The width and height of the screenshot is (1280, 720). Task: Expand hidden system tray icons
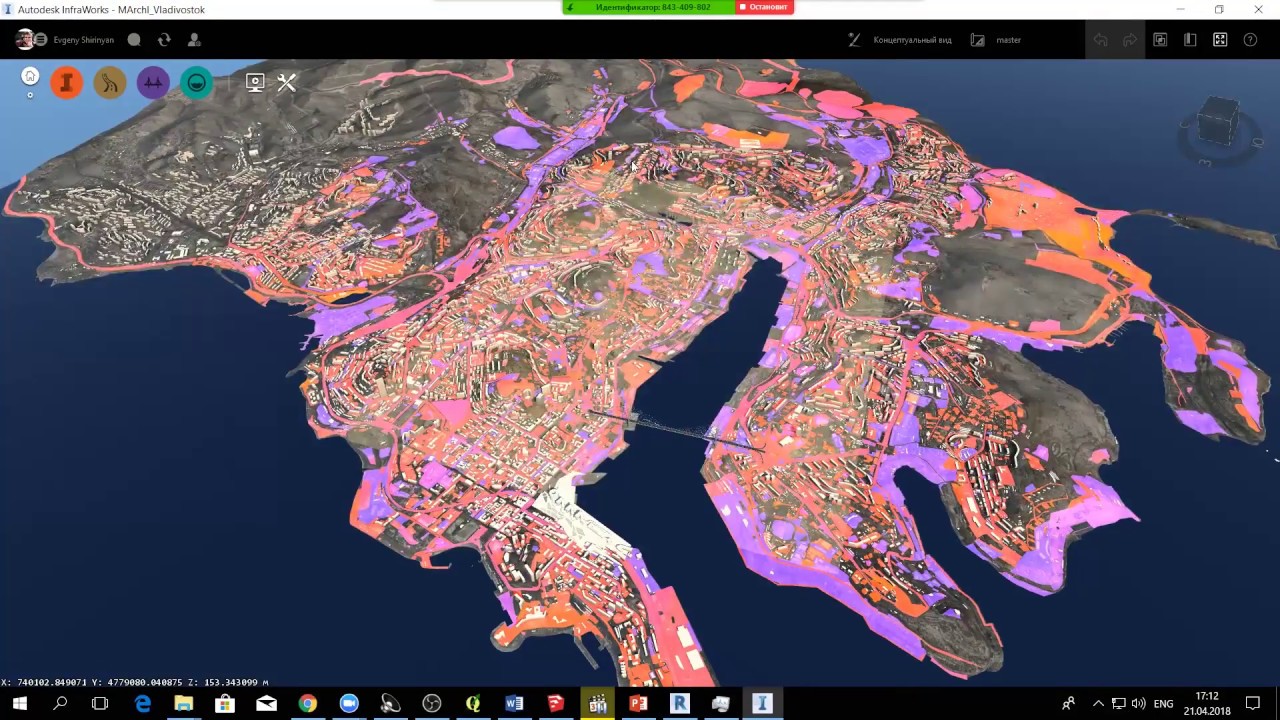1098,703
